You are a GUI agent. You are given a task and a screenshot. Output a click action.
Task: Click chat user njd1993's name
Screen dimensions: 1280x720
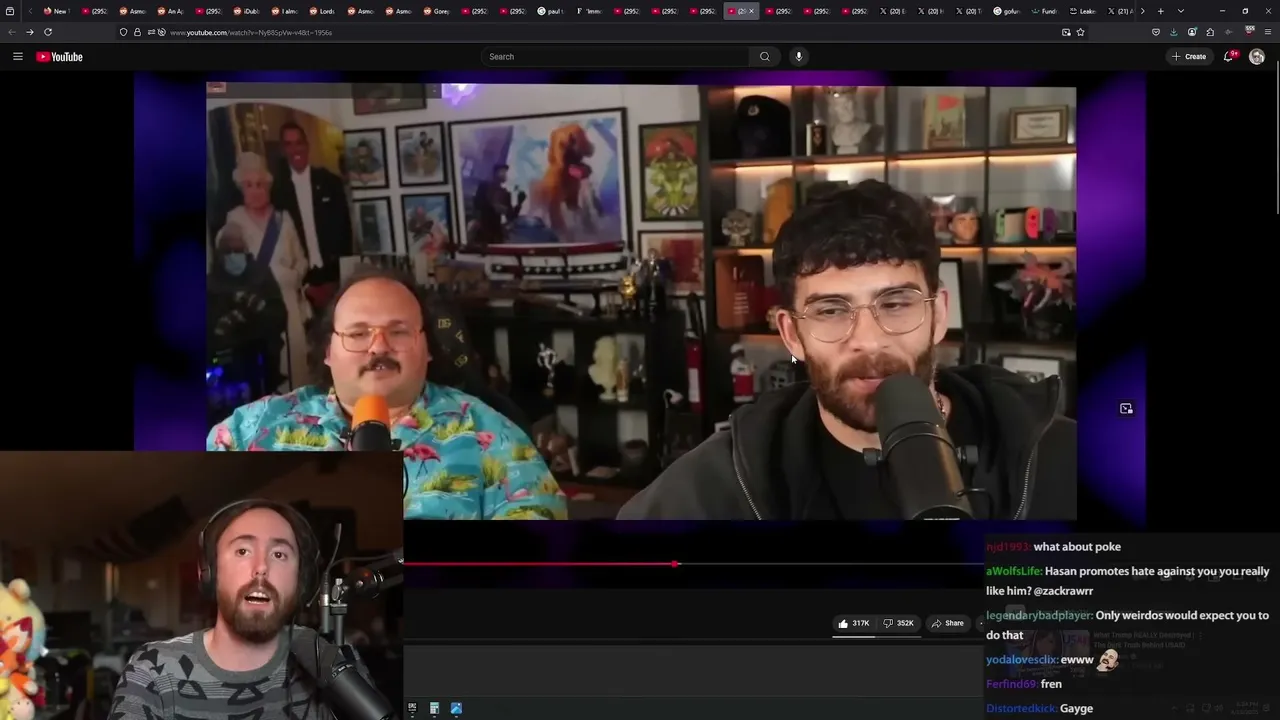pyautogui.click(x=1008, y=547)
